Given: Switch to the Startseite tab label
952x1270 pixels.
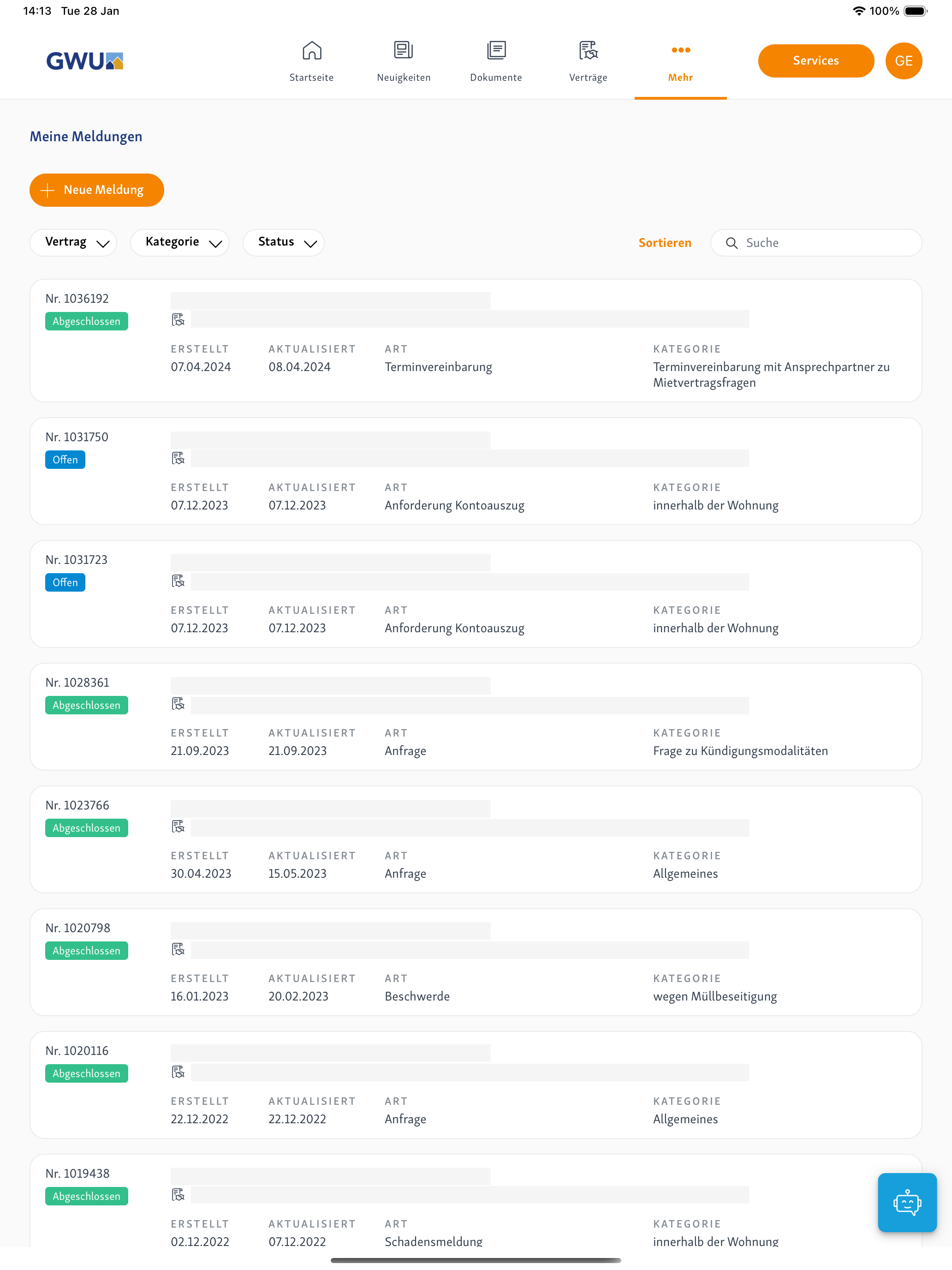Looking at the screenshot, I should coord(312,78).
